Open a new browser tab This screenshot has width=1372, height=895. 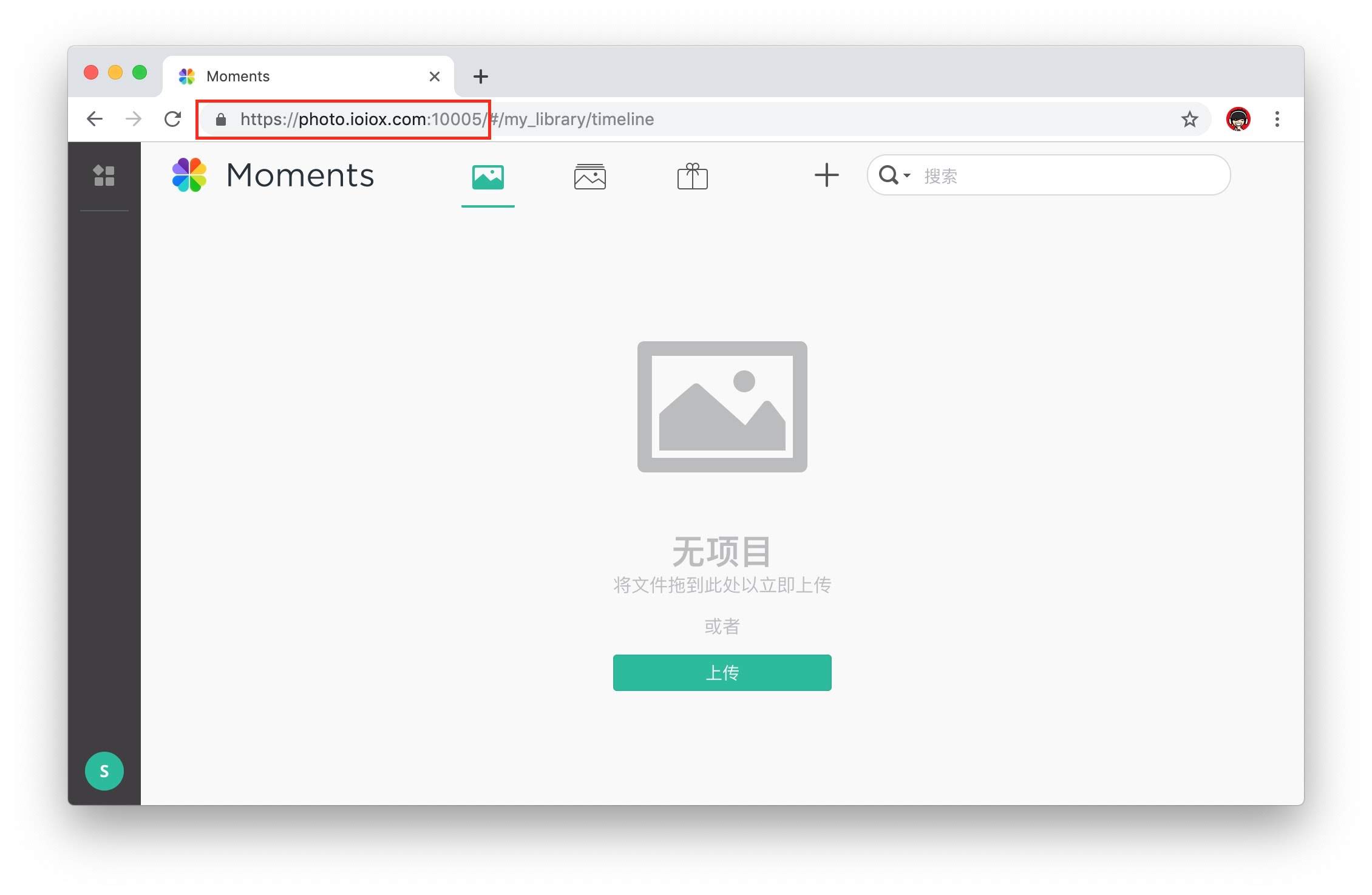pos(480,77)
